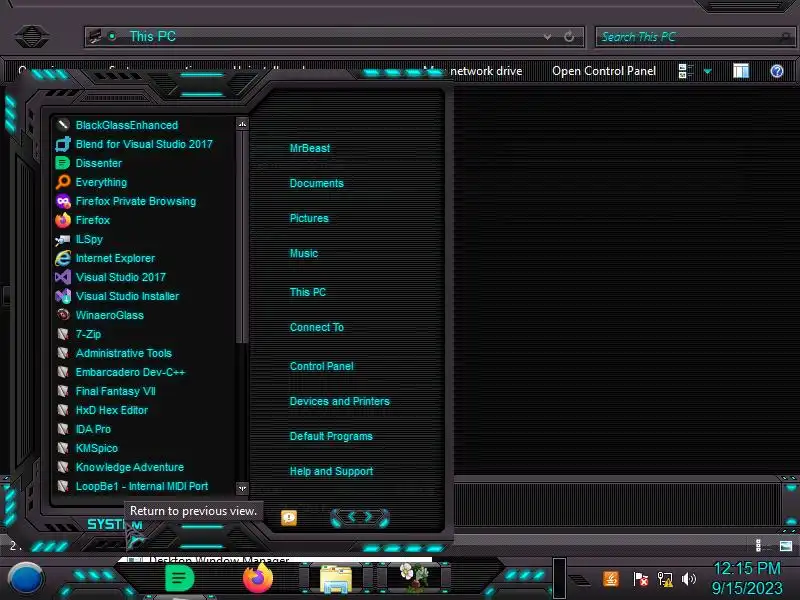Toggle the preview pane button
The height and width of the screenshot is (600, 800).
[741, 71]
